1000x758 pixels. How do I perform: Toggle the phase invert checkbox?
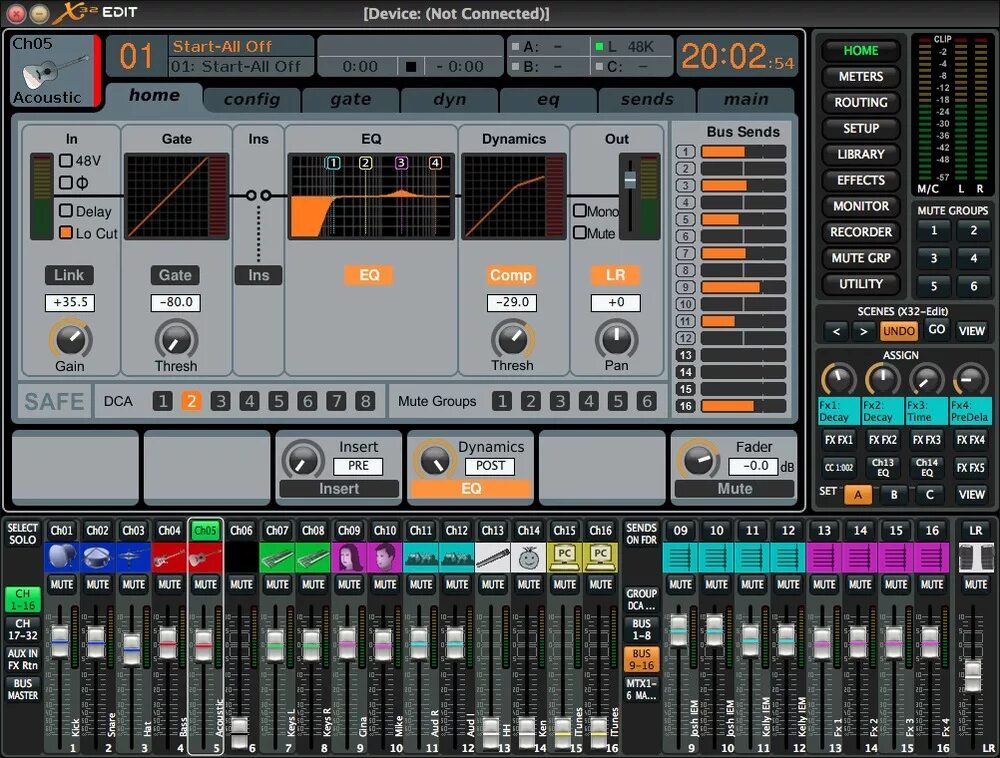tap(66, 183)
